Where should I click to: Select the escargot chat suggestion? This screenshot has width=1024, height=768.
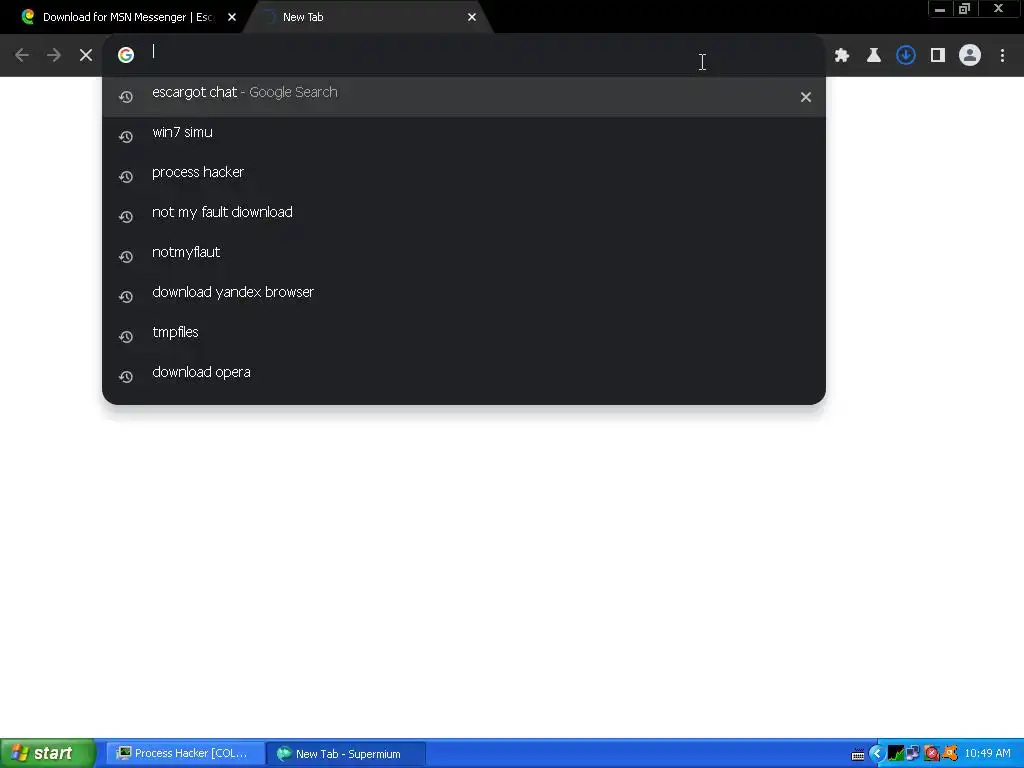pos(464,97)
